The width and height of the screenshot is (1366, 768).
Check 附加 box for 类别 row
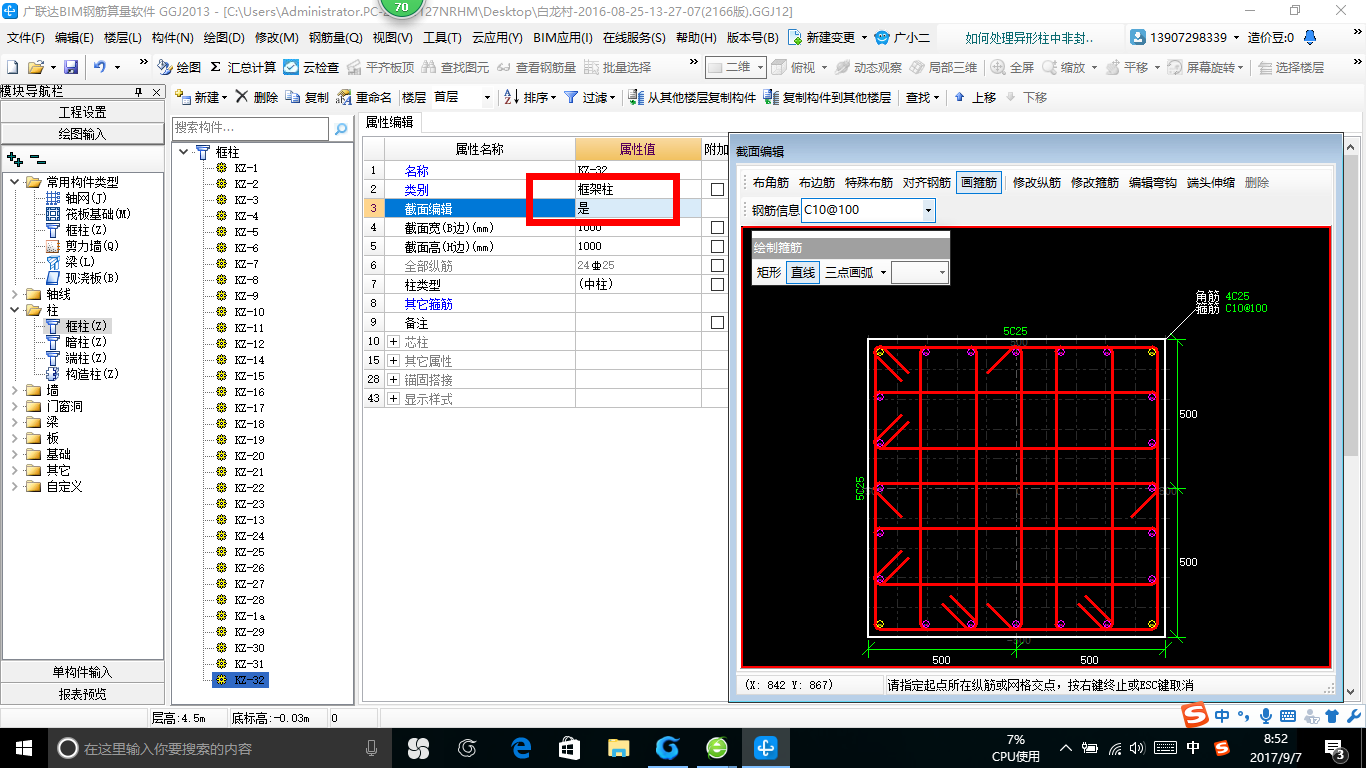click(x=717, y=189)
